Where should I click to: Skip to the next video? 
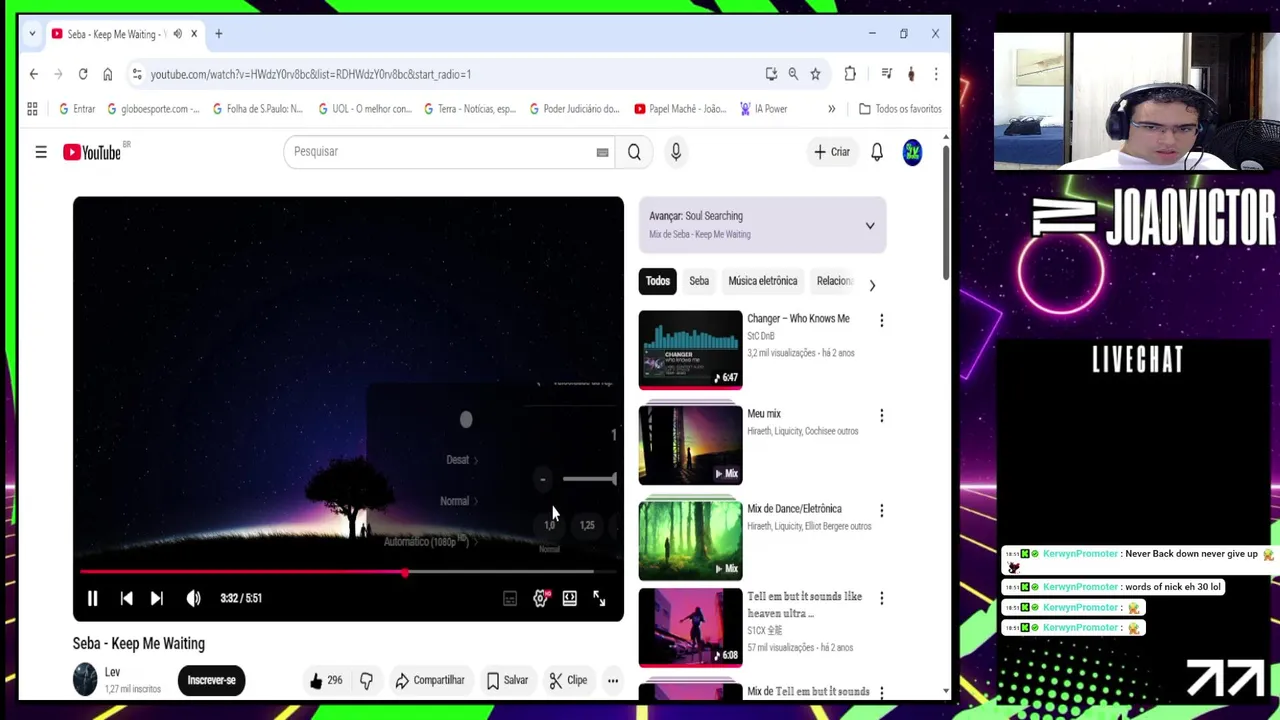click(157, 598)
